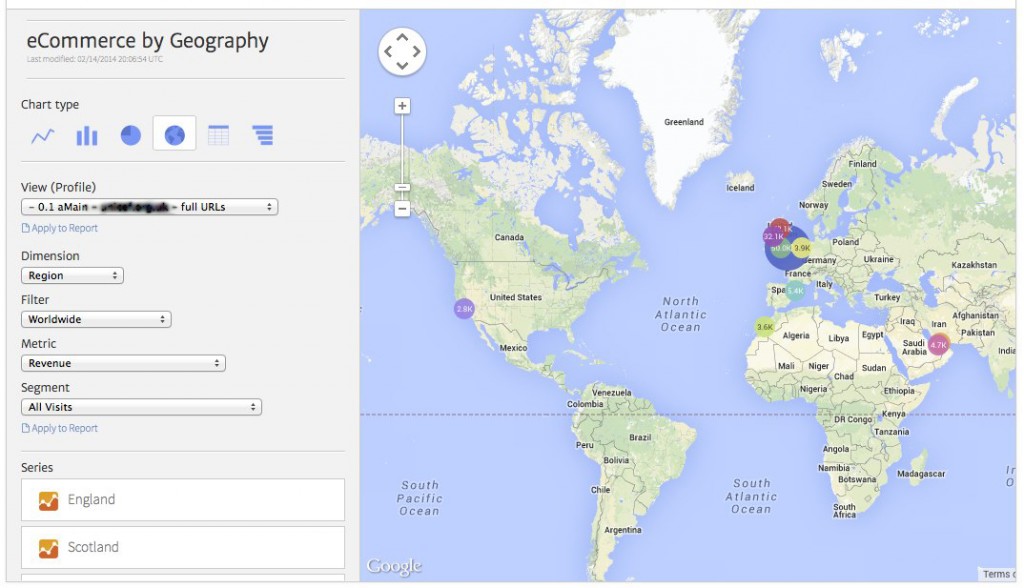This screenshot has height=588, width=1024.
Task: Click the map zoom slider handle
Action: click(402, 187)
